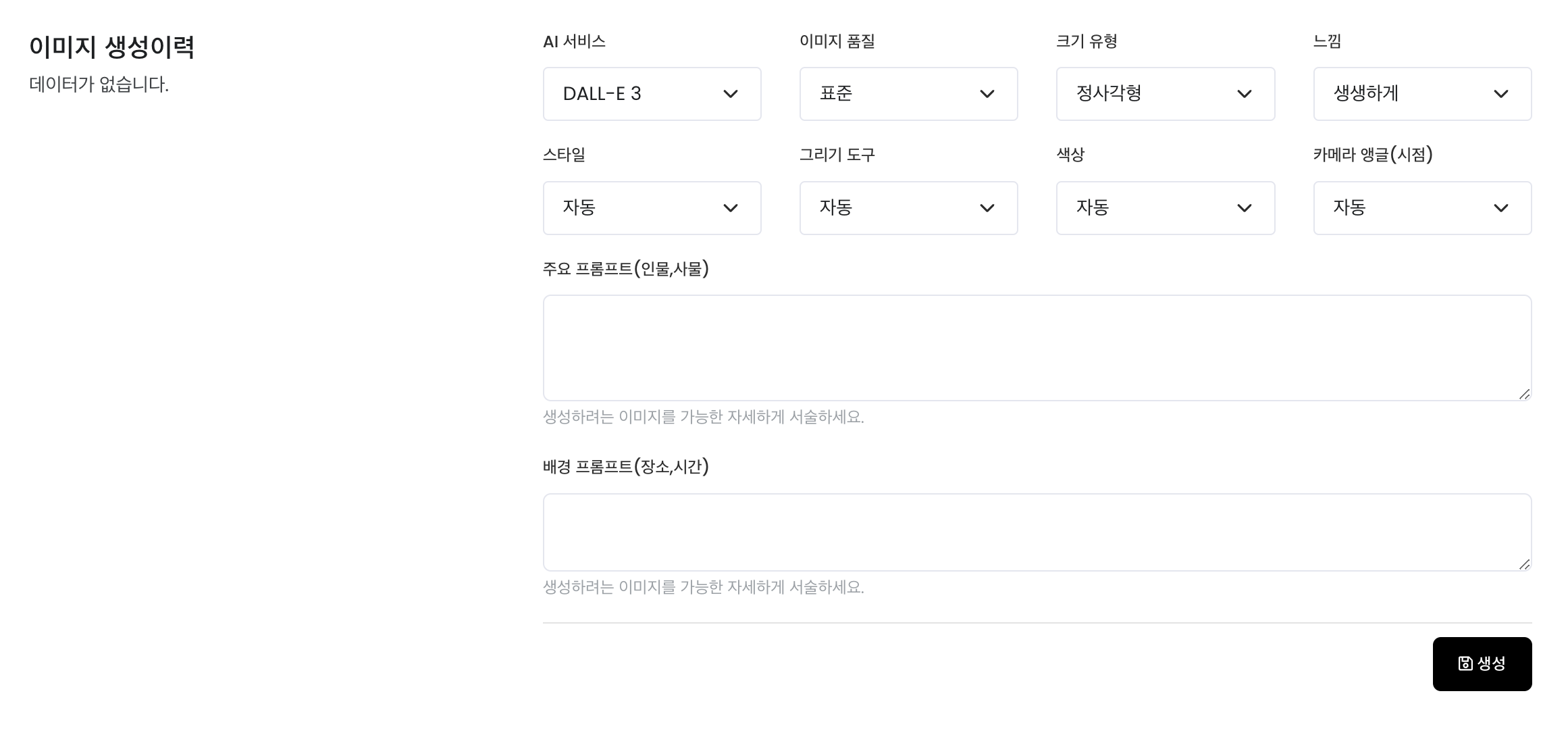Open the 느낌 dropdown showing 생생하게
Screen dimensions: 1568x731
click(1422, 94)
